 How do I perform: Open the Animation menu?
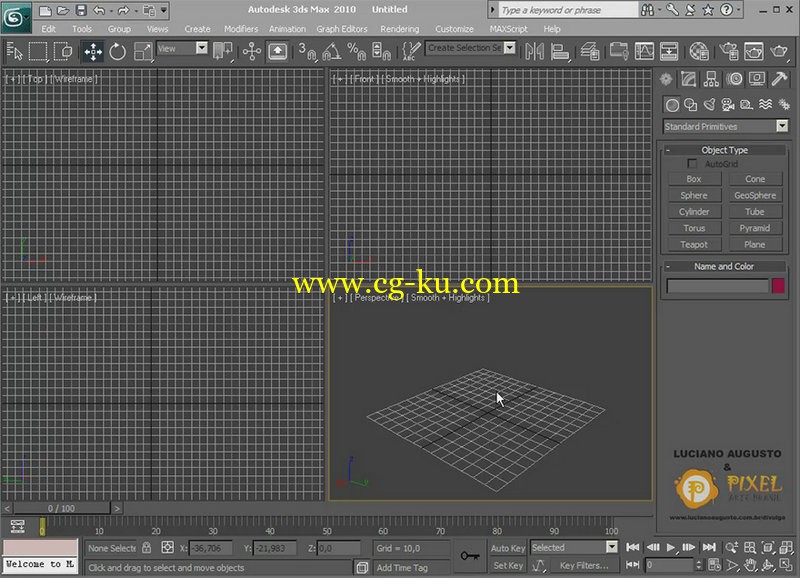[287, 29]
